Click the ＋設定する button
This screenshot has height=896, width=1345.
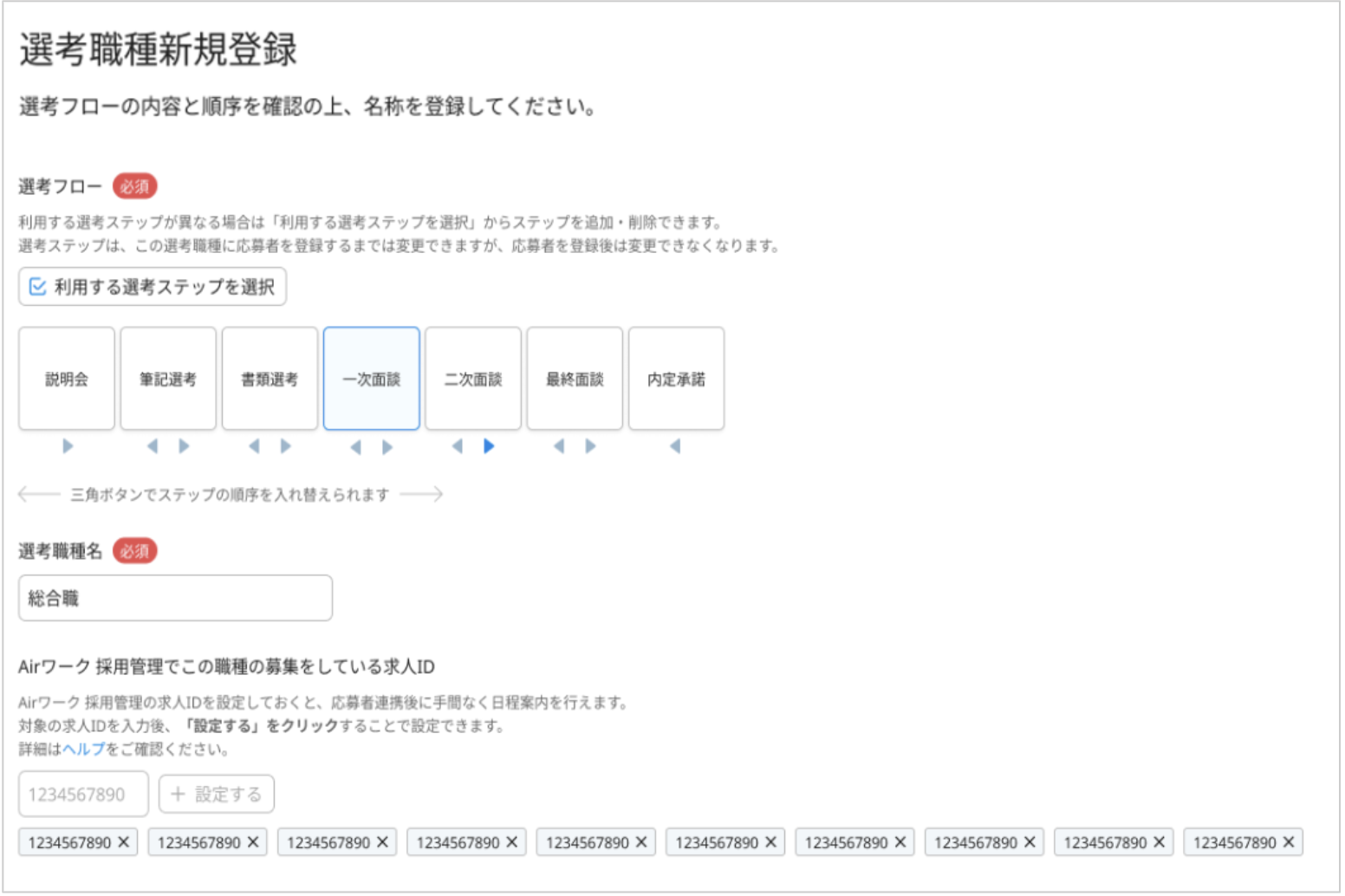[x=217, y=795]
